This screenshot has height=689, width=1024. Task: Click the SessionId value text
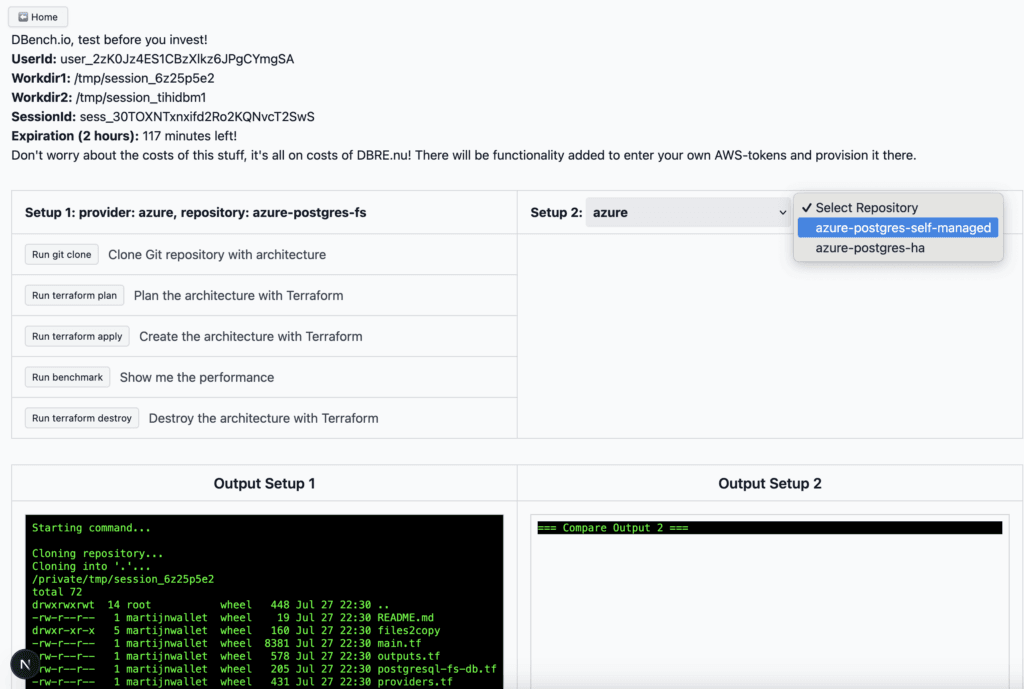point(197,117)
